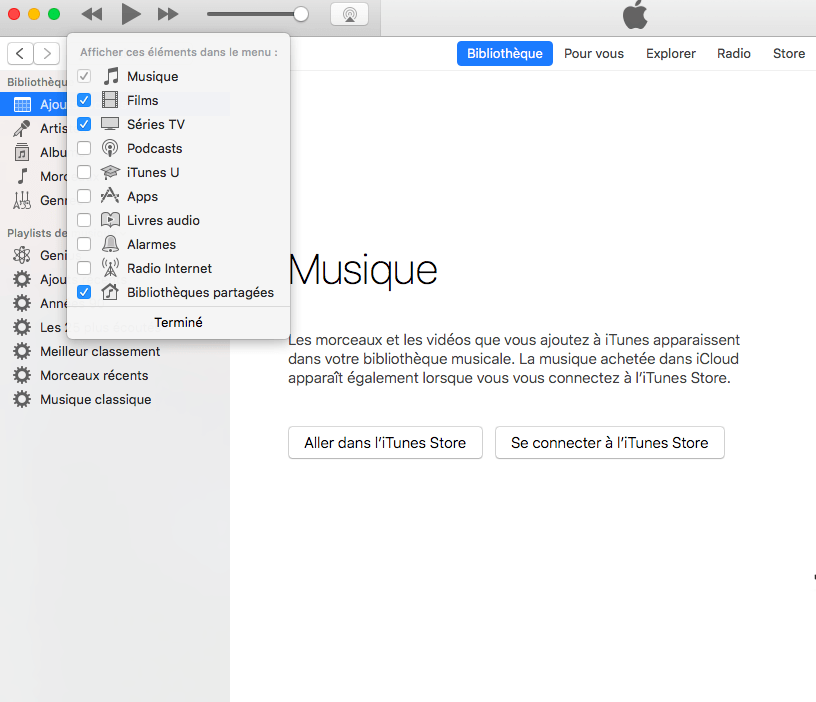Open Meilleur classement smart playlist

click(100, 351)
